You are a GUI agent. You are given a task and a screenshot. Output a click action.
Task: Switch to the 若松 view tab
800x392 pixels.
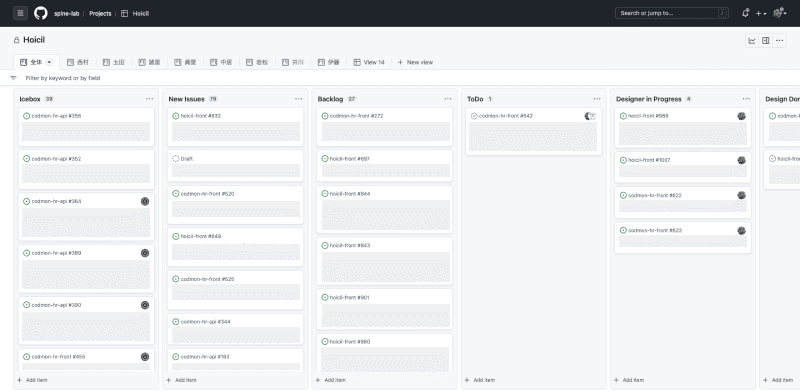point(257,62)
